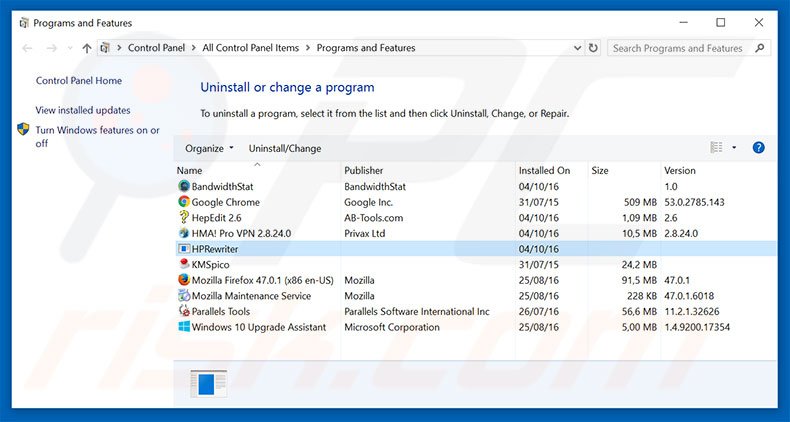
Task: Go up one folder level arrow
Action: click(x=87, y=48)
